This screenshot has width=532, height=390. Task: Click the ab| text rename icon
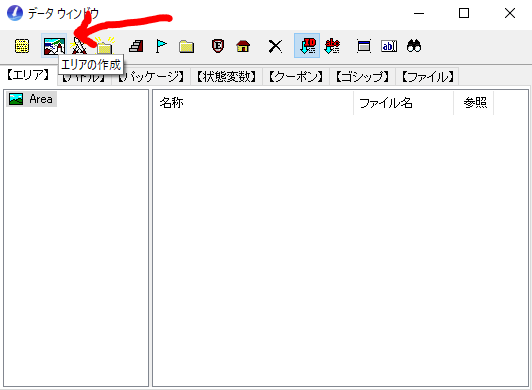(x=389, y=46)
